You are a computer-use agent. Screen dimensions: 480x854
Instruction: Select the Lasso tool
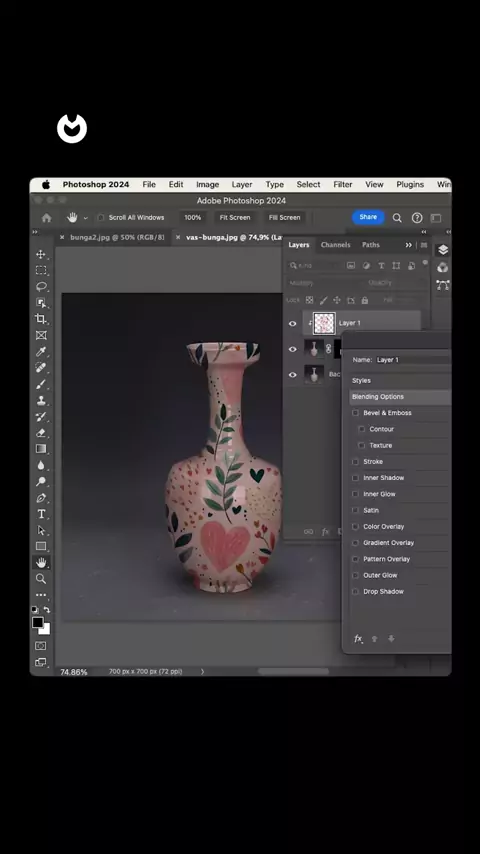coord(41,286)
